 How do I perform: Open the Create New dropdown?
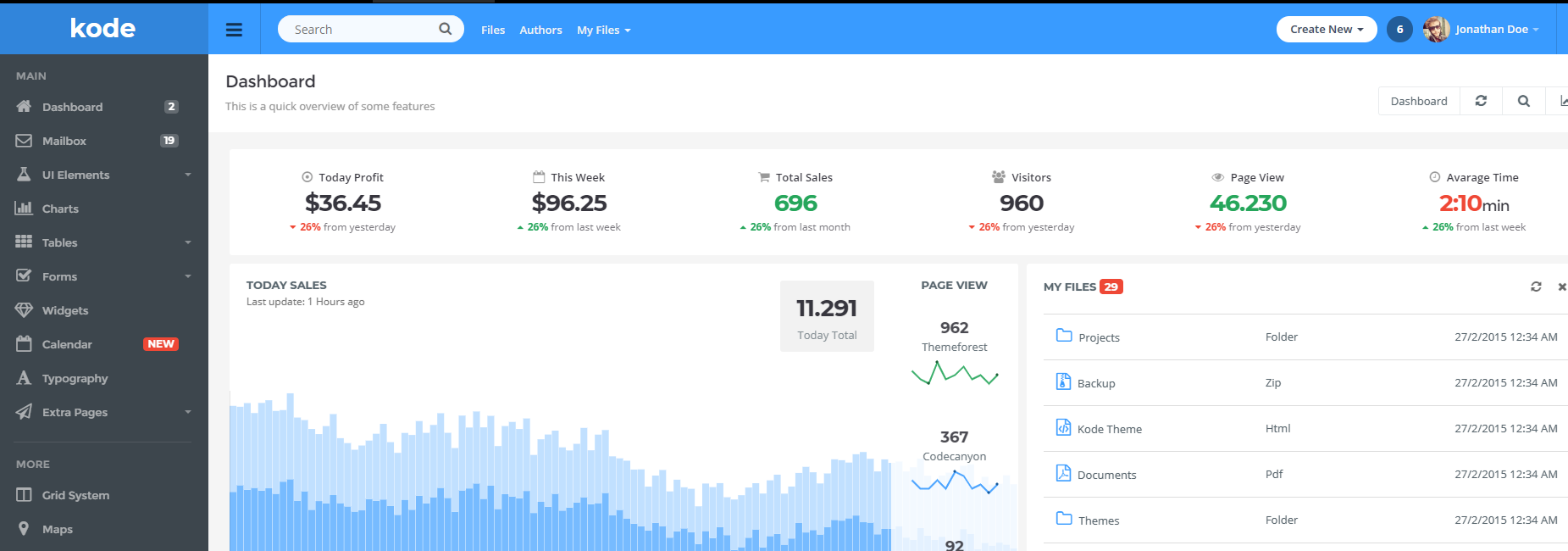1326,30
